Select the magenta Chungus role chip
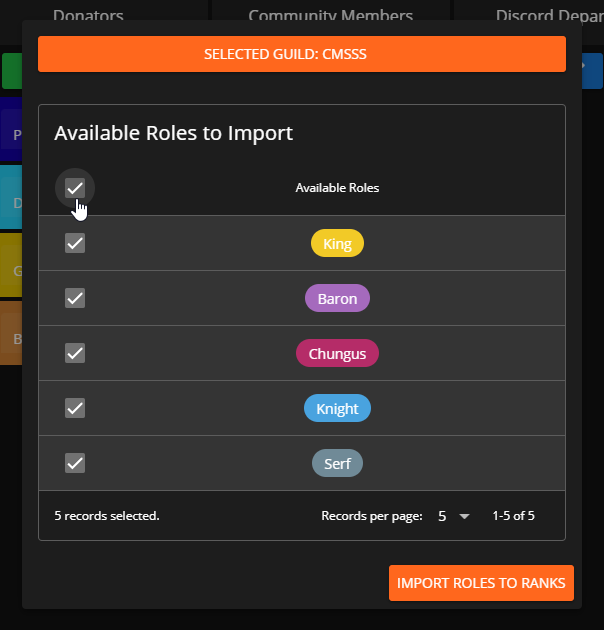604x630 pixels. [x=337, y=353]
